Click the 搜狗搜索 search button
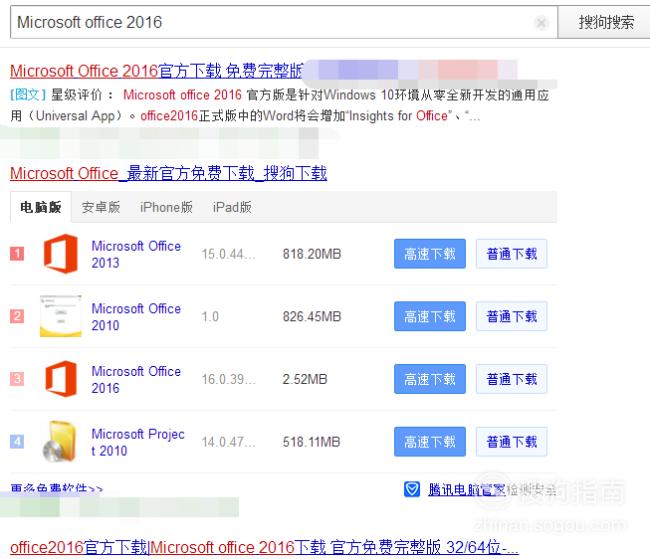This screenshot has width=650, height=559. click(x=605, y=22)
